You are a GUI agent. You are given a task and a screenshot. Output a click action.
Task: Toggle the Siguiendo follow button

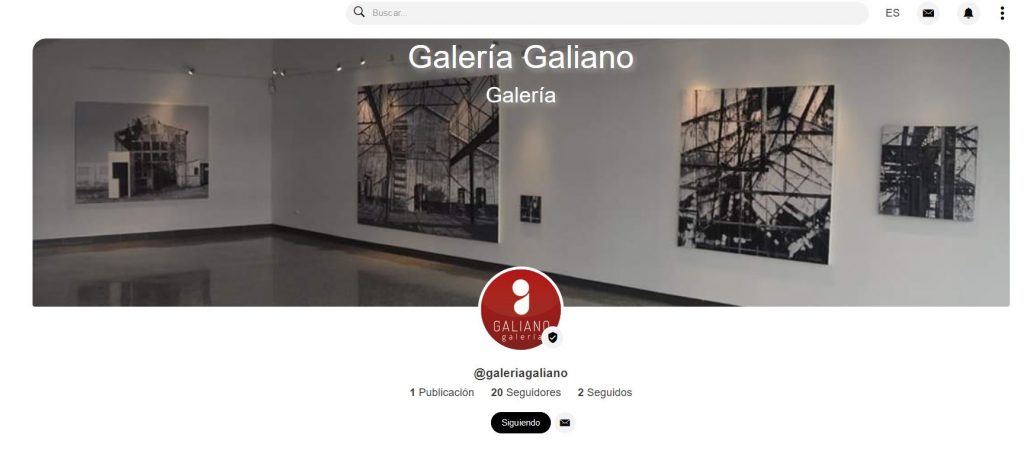tap(520, 423)
